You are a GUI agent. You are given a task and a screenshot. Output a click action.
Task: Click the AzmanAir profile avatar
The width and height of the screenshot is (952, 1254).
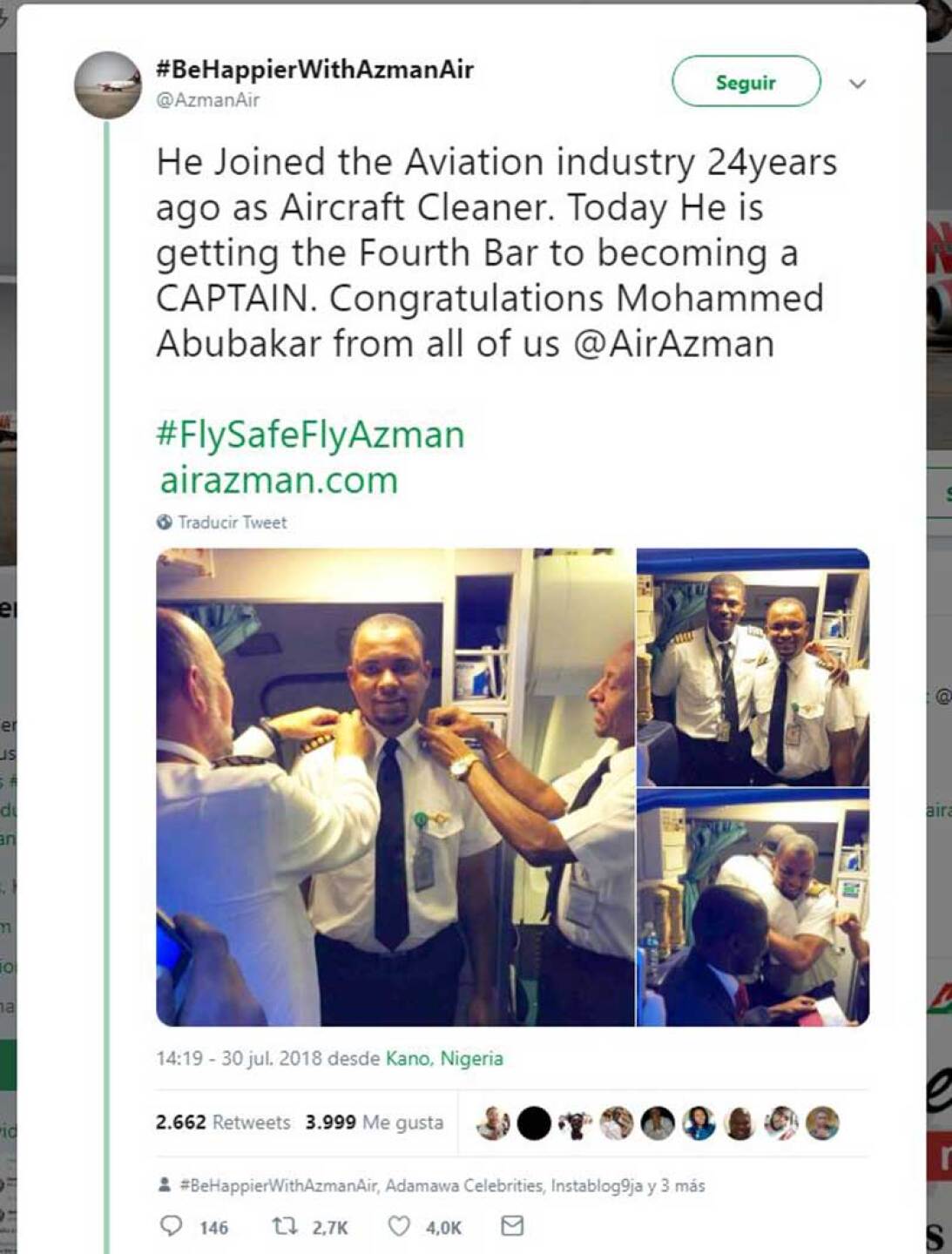[x=108, y=84]
